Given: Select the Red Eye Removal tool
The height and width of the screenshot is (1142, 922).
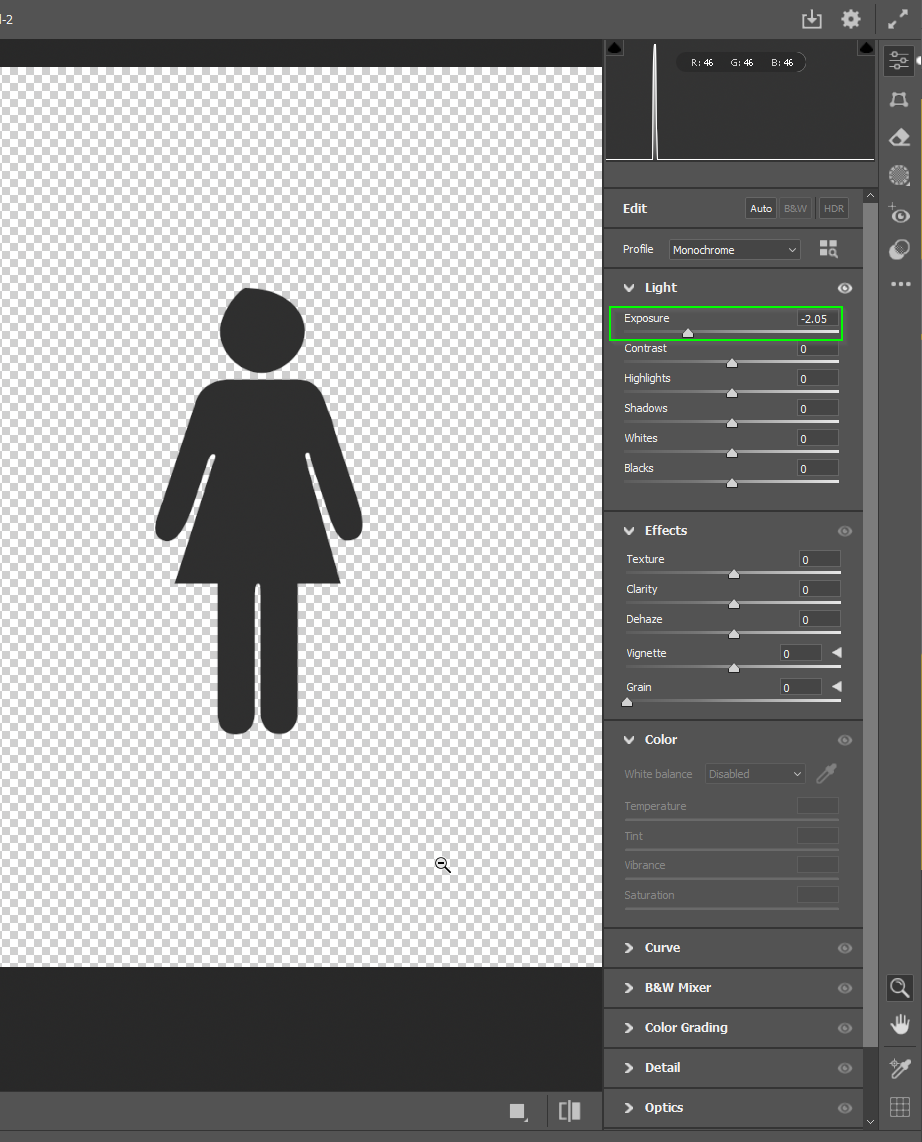Looking at the screenshot, I should pos(898,214).
